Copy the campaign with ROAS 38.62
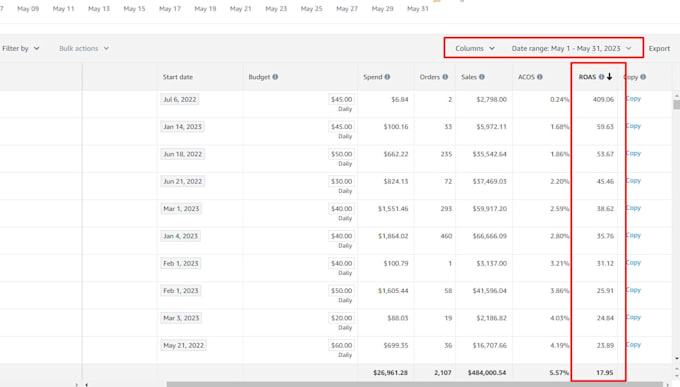This screenshot has height=387, width=680. (x=634, y=208)
